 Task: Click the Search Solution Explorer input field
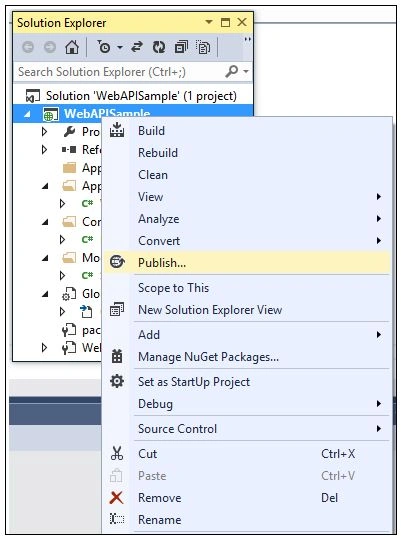click(119, 72)
